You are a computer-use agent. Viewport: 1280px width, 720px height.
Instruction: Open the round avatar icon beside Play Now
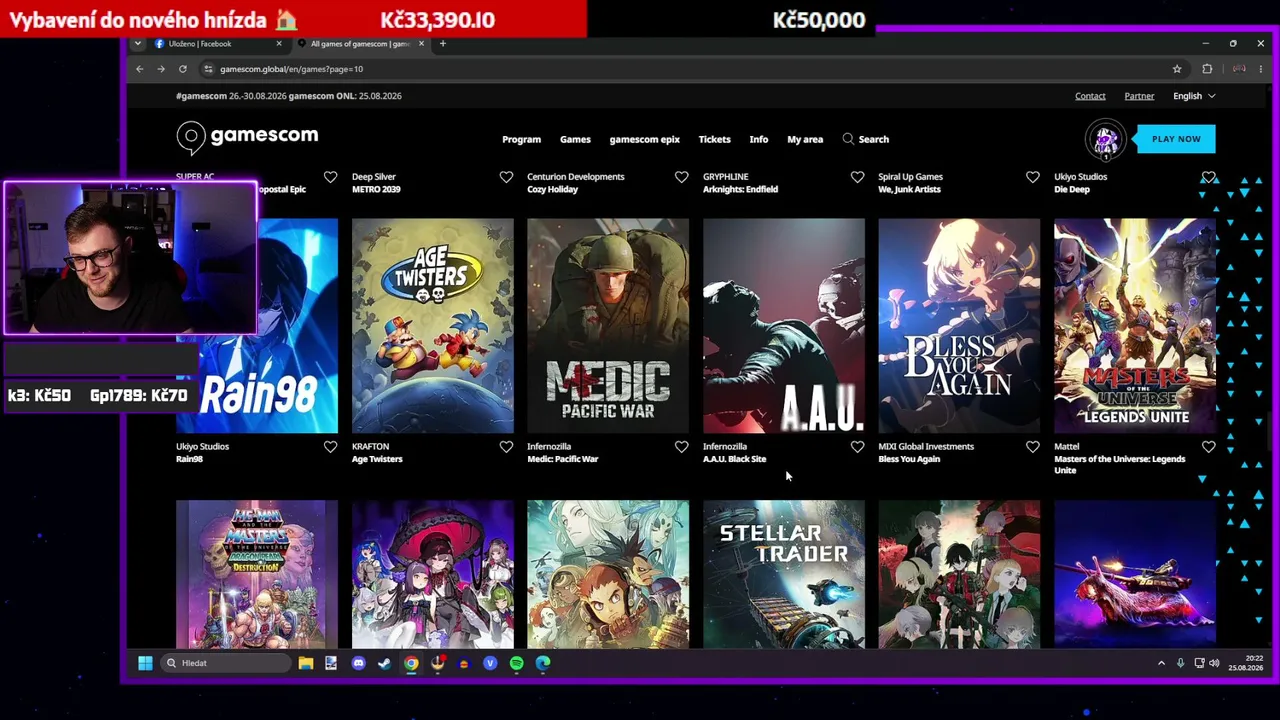1106,140
